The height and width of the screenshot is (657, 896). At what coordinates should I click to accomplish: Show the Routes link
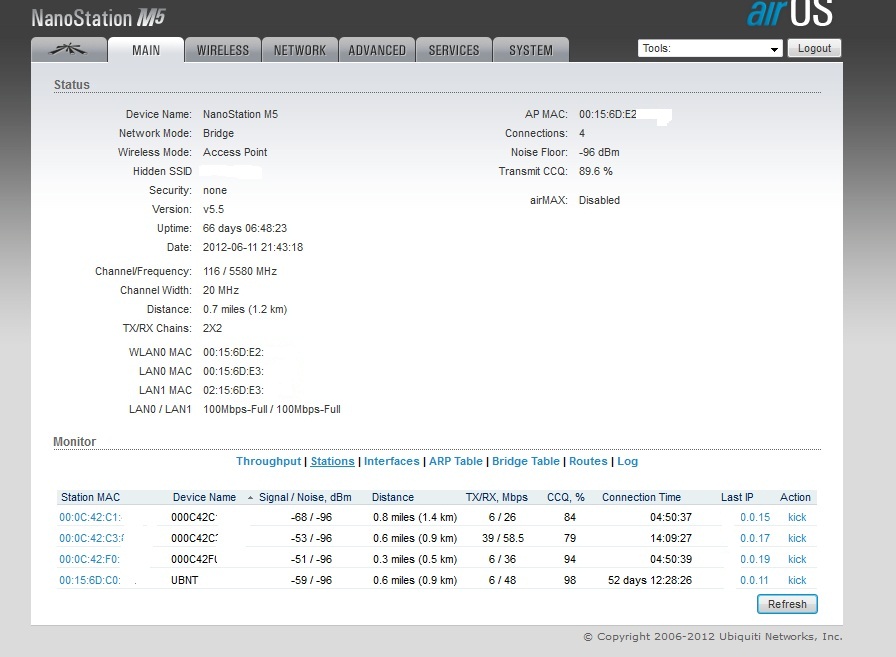tap(588, 461)
